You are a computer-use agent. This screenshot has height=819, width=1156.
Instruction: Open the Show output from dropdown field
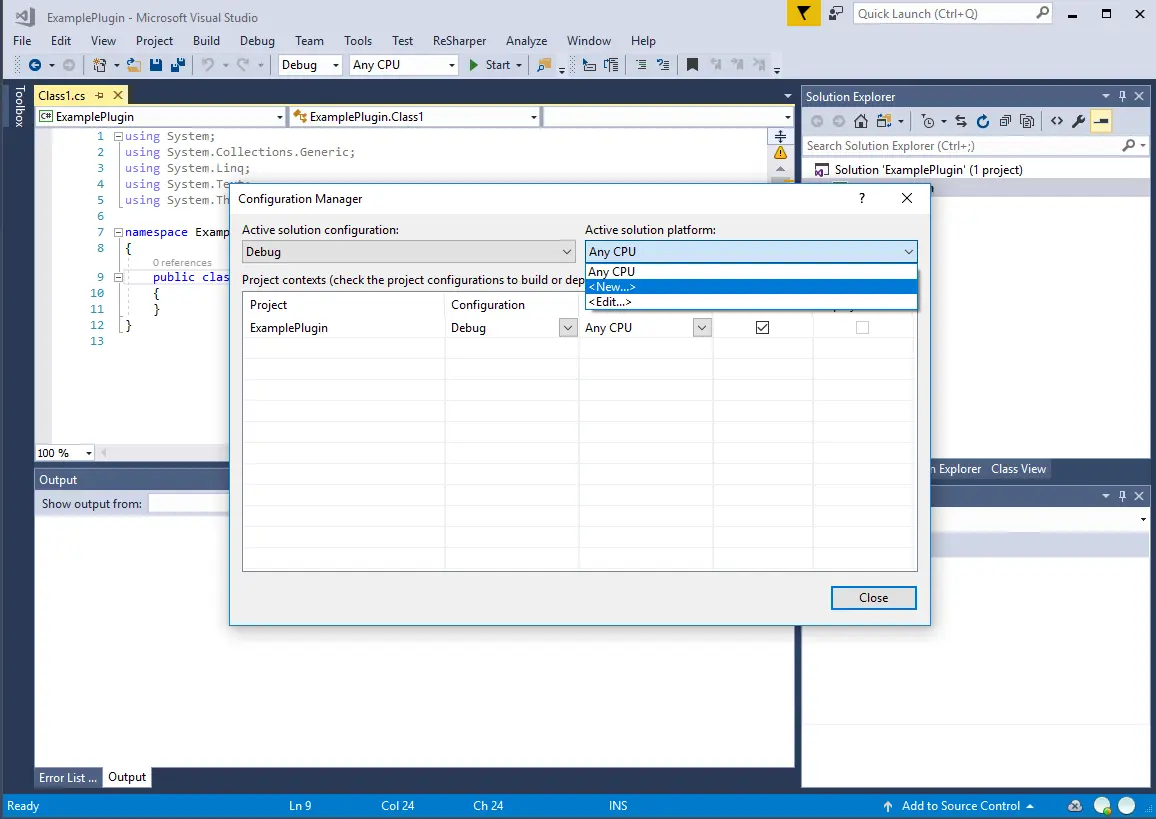point(188,503)
